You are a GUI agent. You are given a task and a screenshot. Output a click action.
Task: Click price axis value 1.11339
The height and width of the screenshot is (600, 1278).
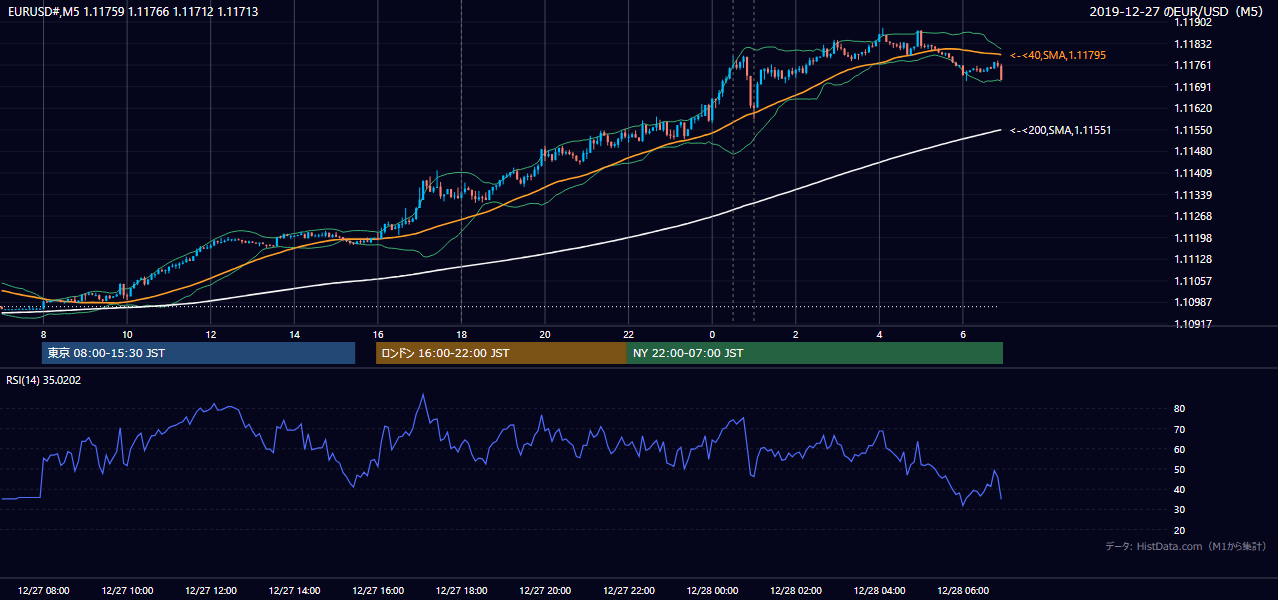1194,195
